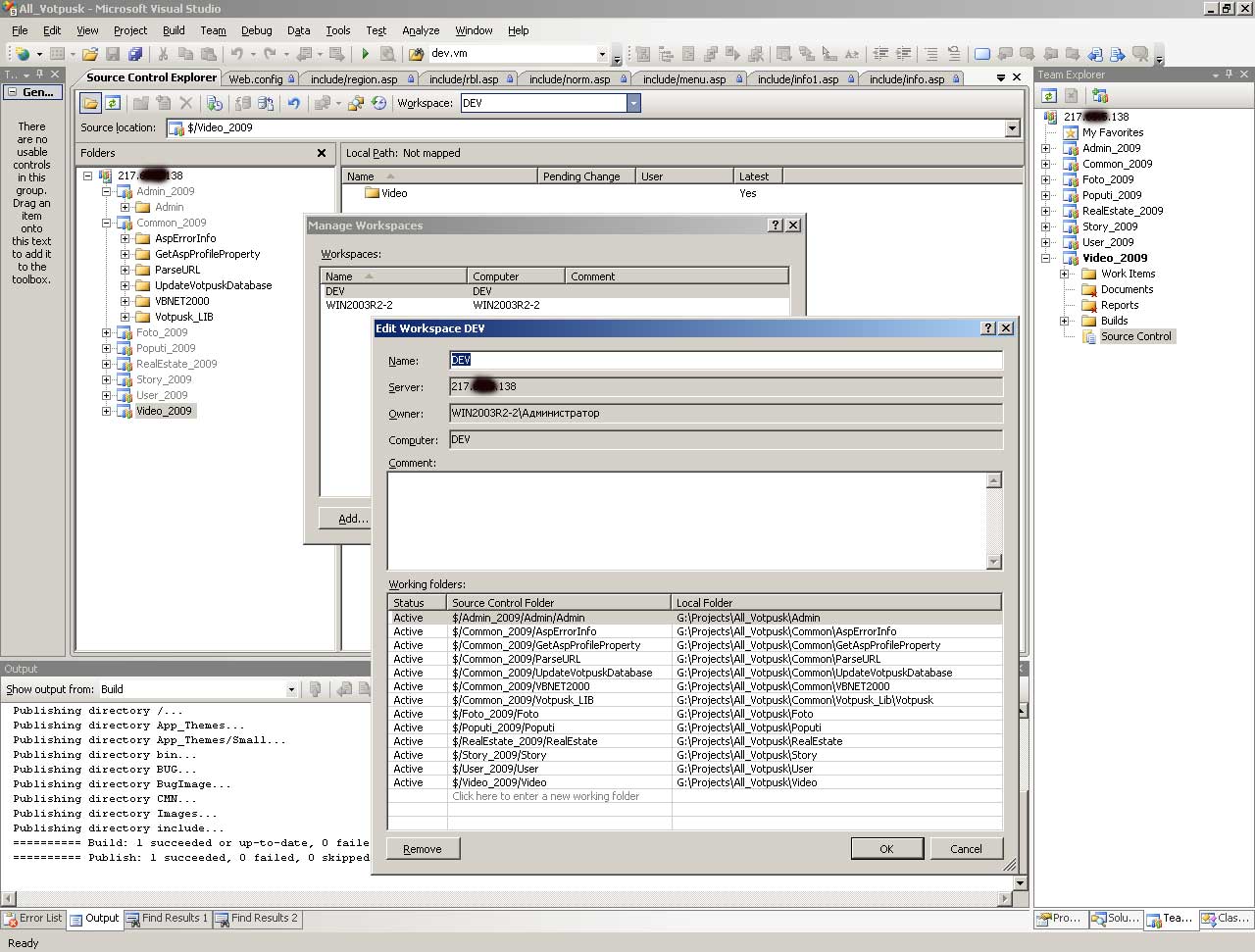Click the Check In icon

[x=265, y=103]
